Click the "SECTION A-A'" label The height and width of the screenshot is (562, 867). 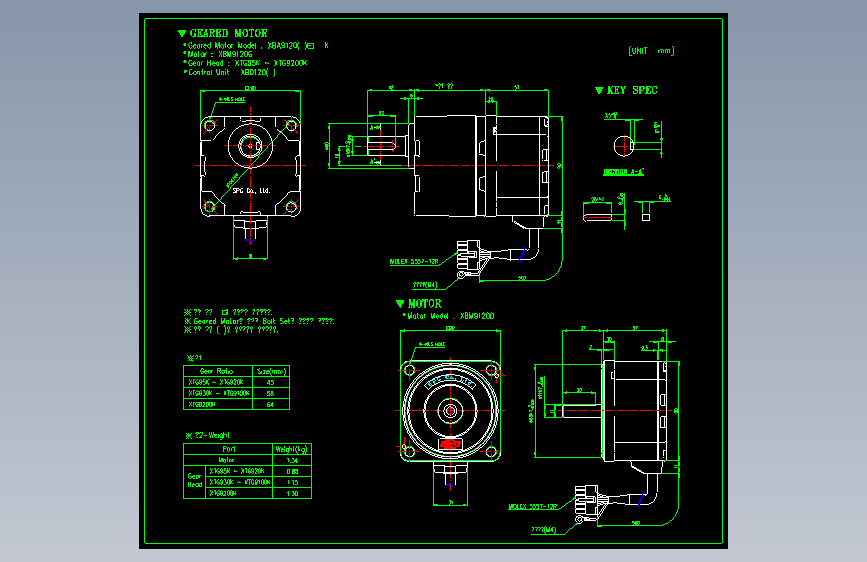623,172
